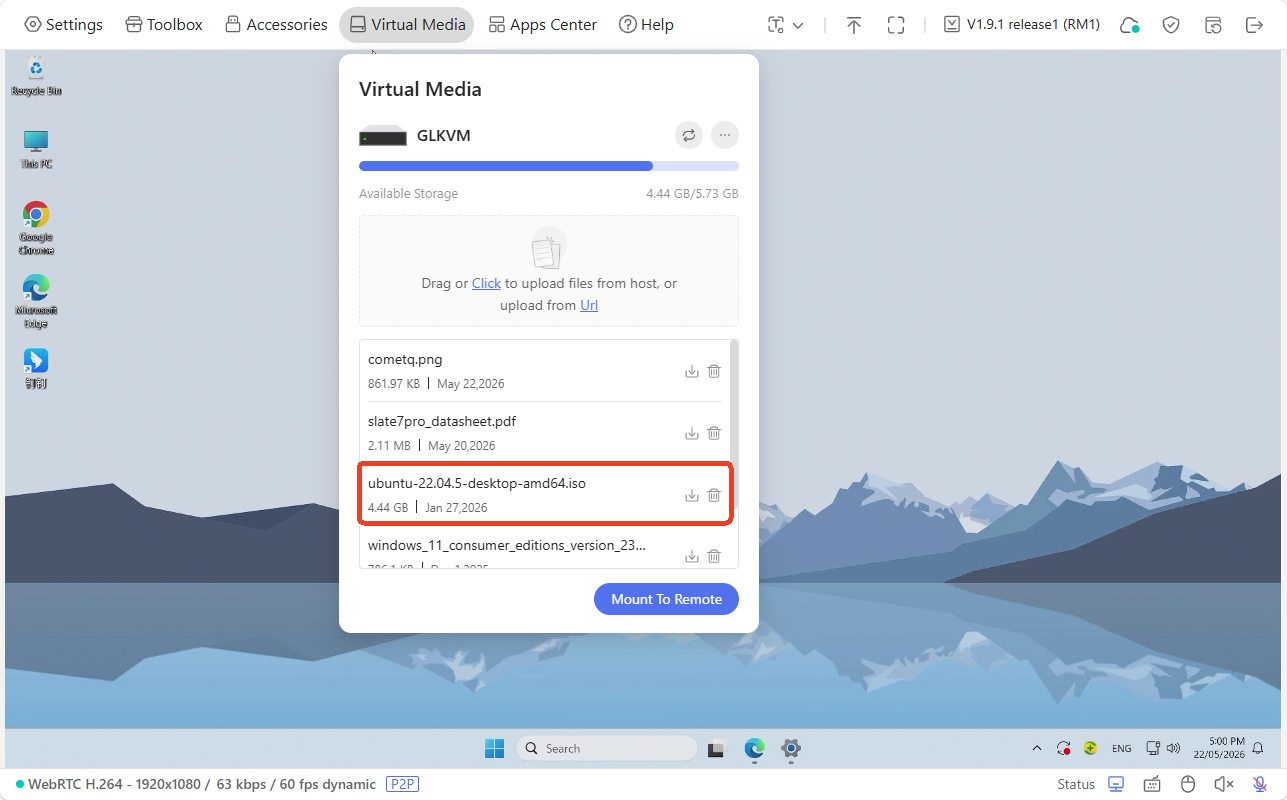
Task: Select ubuntu-22.04.5-desktop-amd64.iso file name
Action: click(477, 483)
